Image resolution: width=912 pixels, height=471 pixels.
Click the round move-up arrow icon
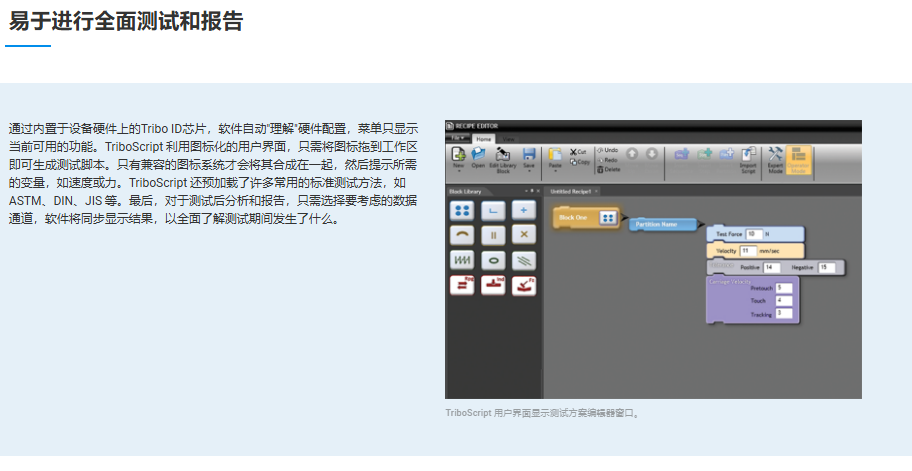click(632, 154)
